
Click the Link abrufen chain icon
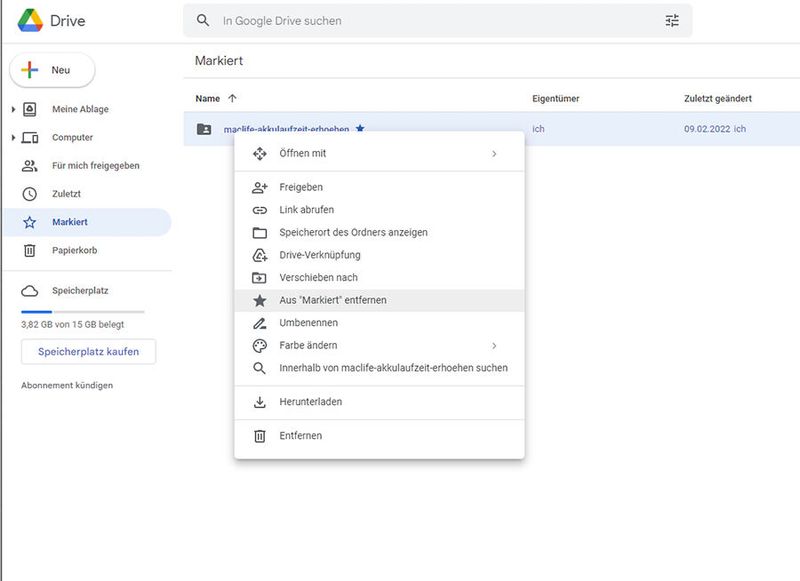click(260, 210)
